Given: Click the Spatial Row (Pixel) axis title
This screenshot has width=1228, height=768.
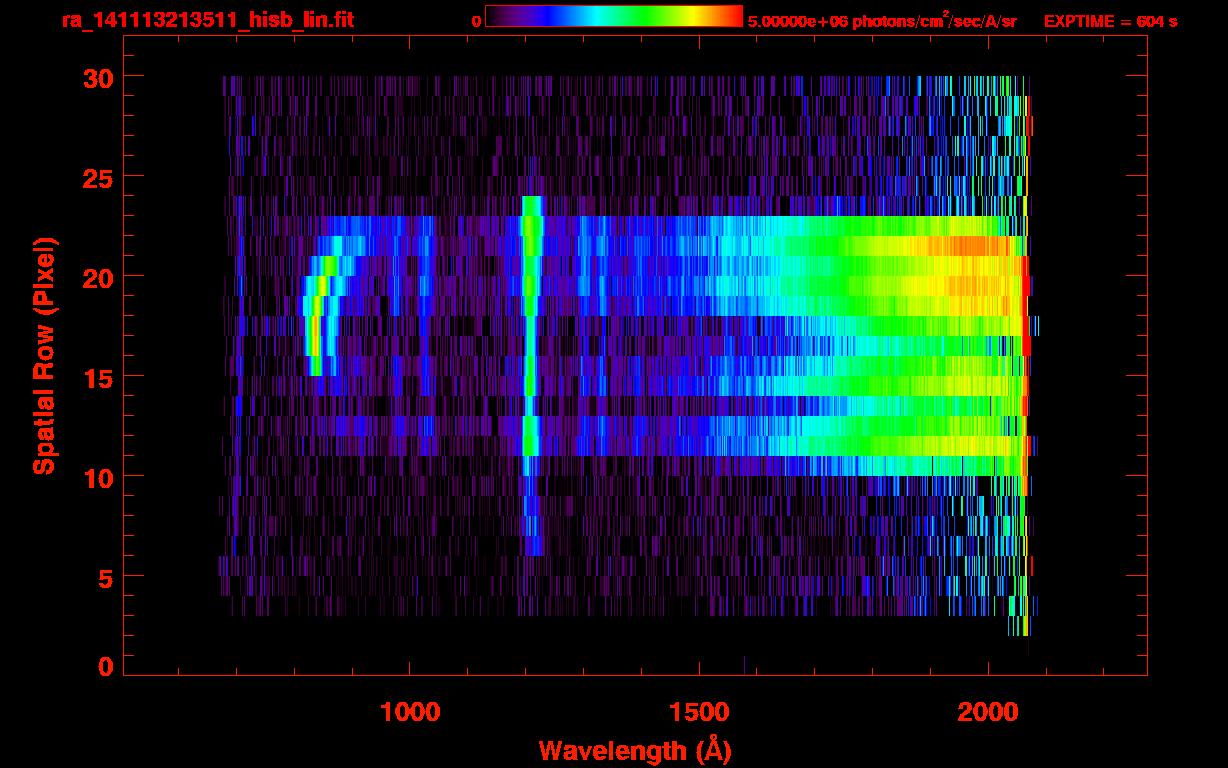Looking at the screenshot, I should click(x=43, y=356).
